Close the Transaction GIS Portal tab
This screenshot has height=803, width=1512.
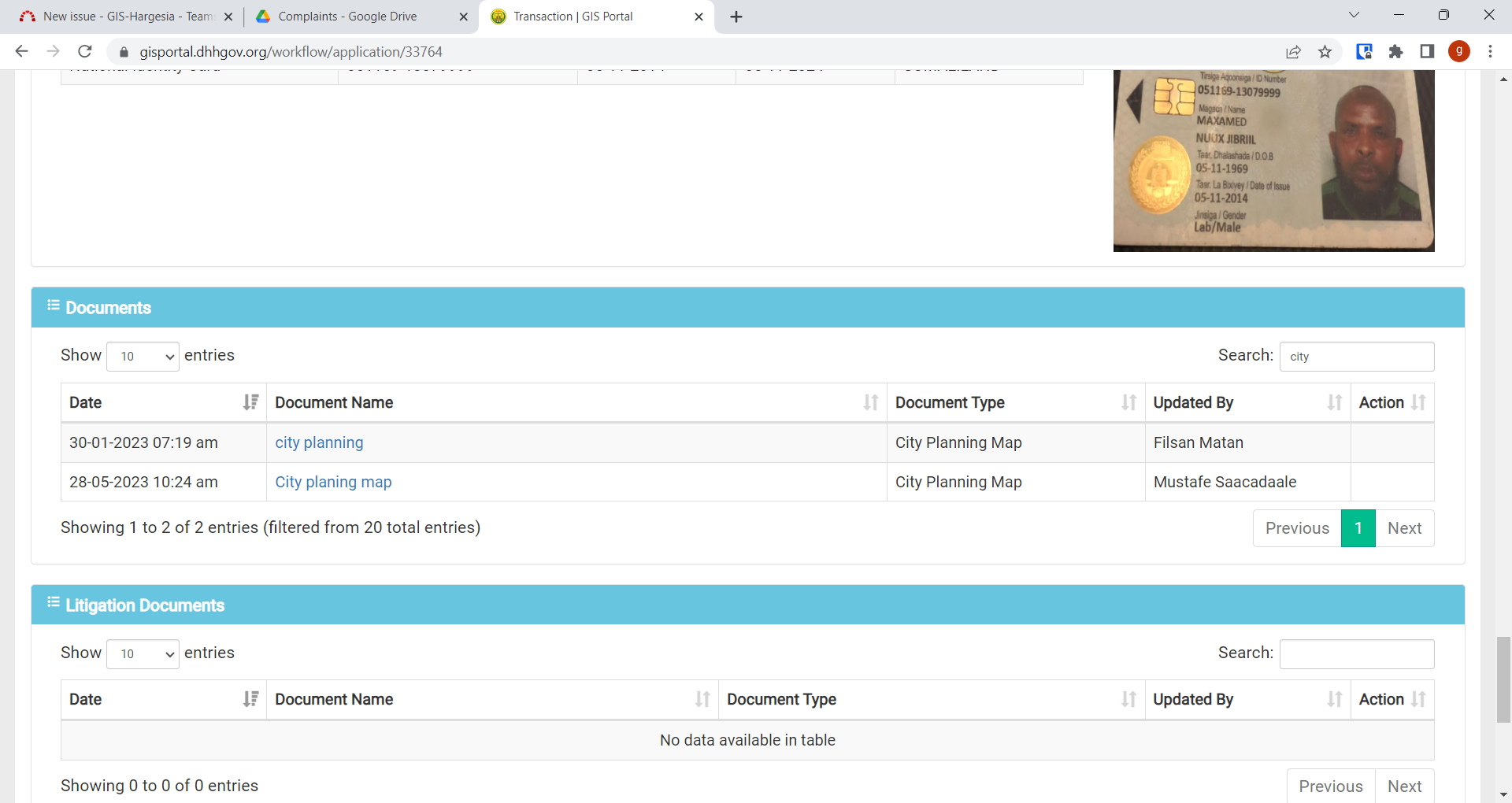(699, 17)
